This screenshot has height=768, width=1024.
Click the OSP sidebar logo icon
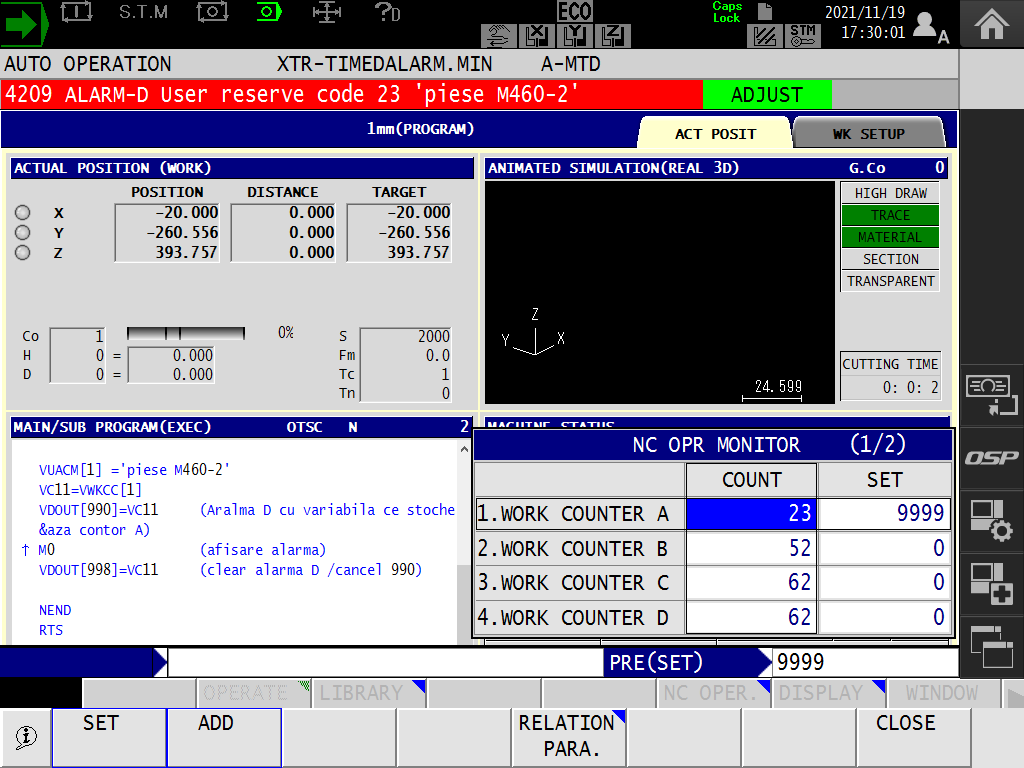pyautogui.click(x=991, y=458)
